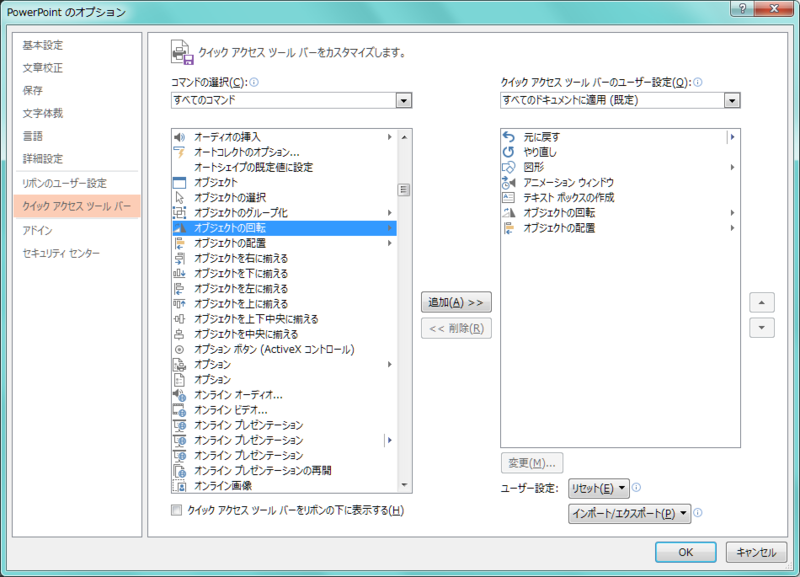
Task: Select オートシェイプの既定値に設定 in the command list
Action: click(x=284, y=167)
